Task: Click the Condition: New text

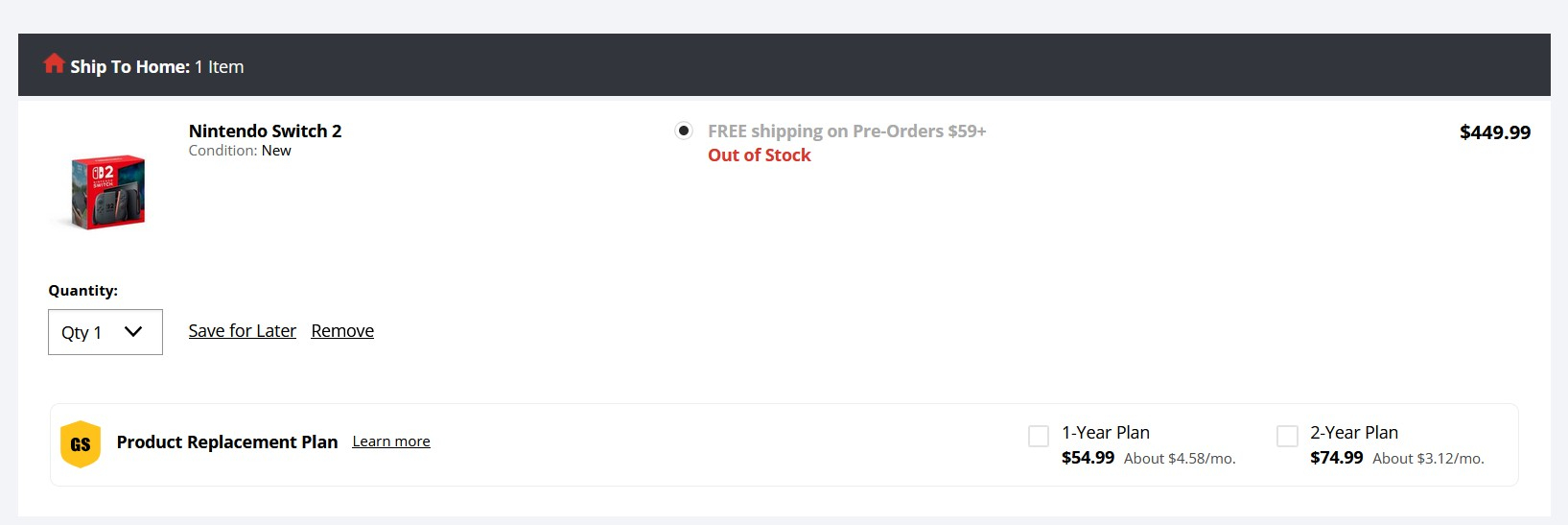Action: click(x=240, y=151)
